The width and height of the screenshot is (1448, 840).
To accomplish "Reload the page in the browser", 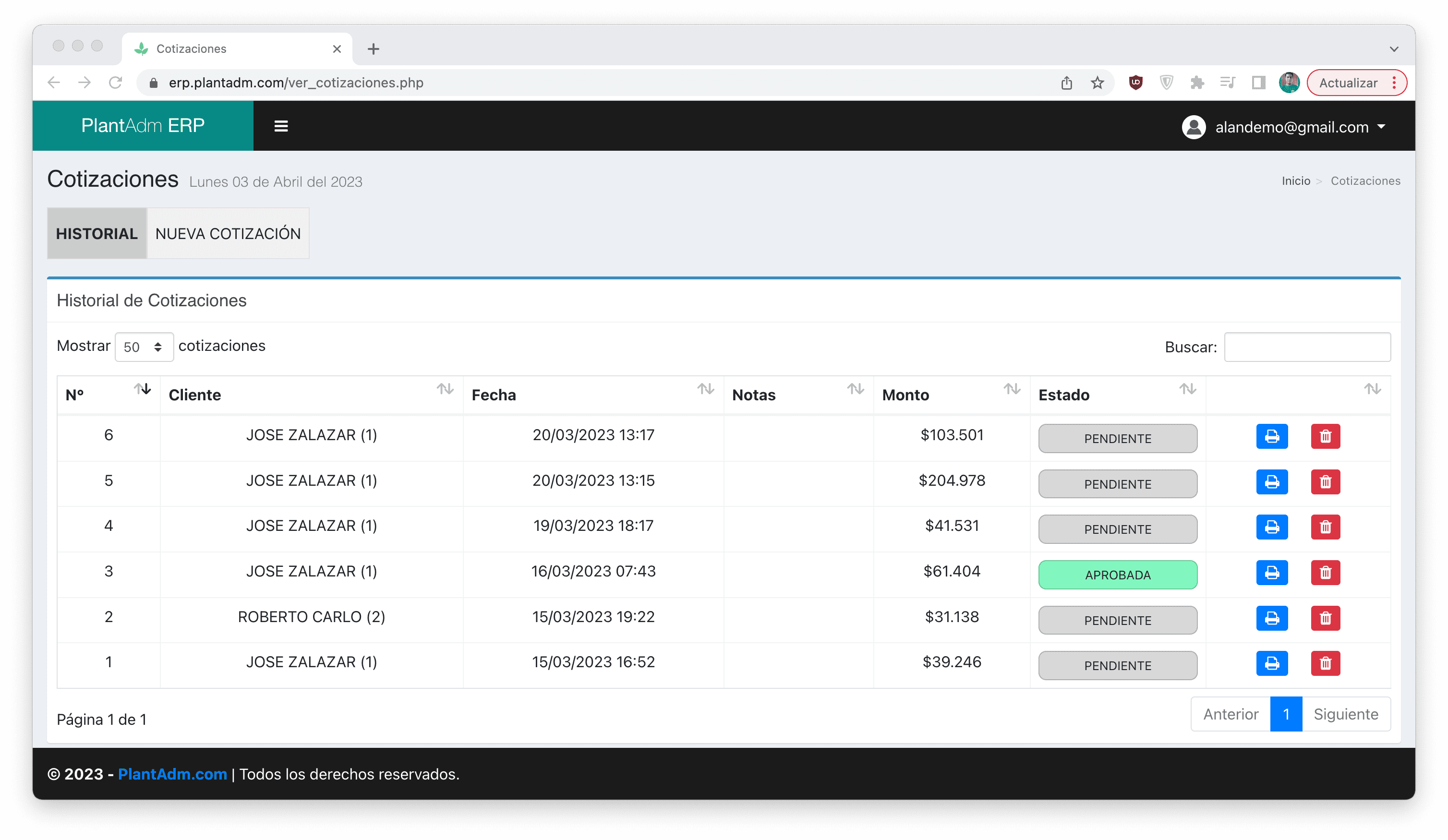I will (116, 83).
